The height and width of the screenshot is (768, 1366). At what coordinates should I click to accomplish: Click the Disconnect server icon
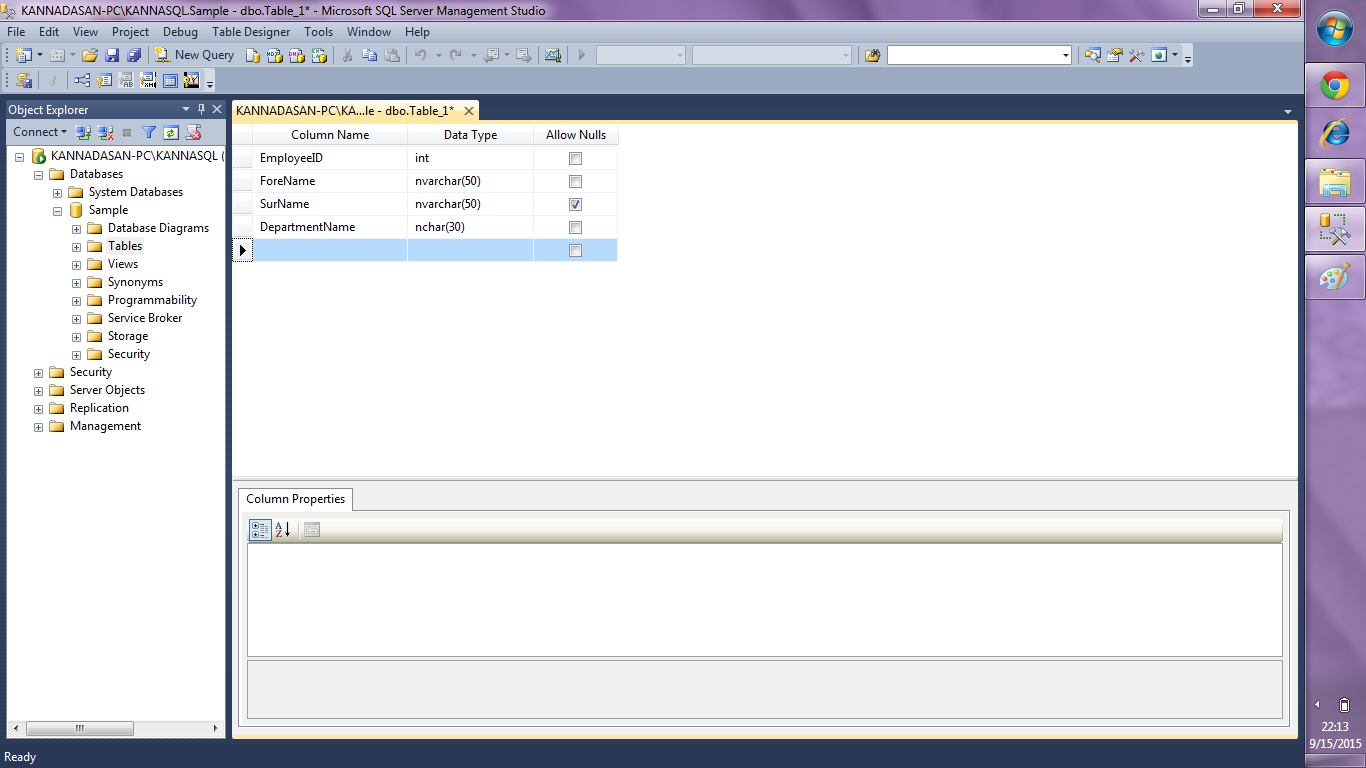pos(106,132)
